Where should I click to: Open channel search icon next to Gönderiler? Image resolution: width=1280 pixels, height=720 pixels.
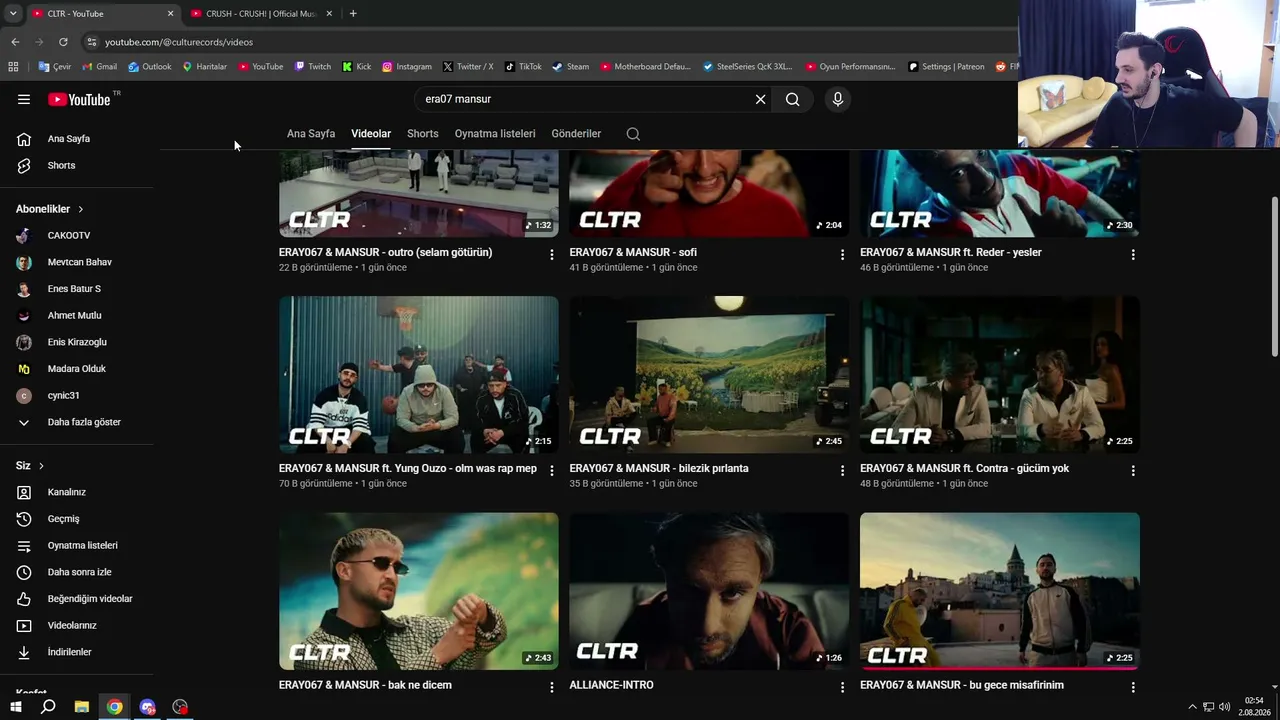[x=633, y=134]
